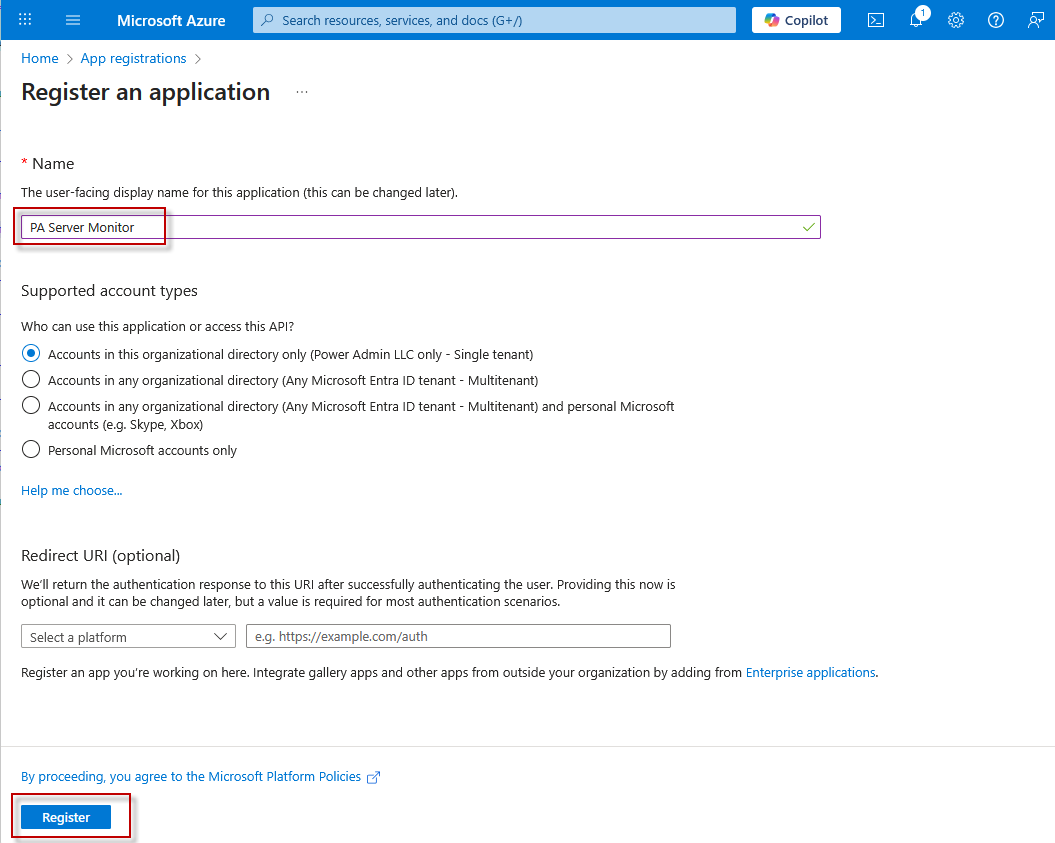
Task: Open the ellipsis beside Register an application
Action: click(x=302, y=92)
